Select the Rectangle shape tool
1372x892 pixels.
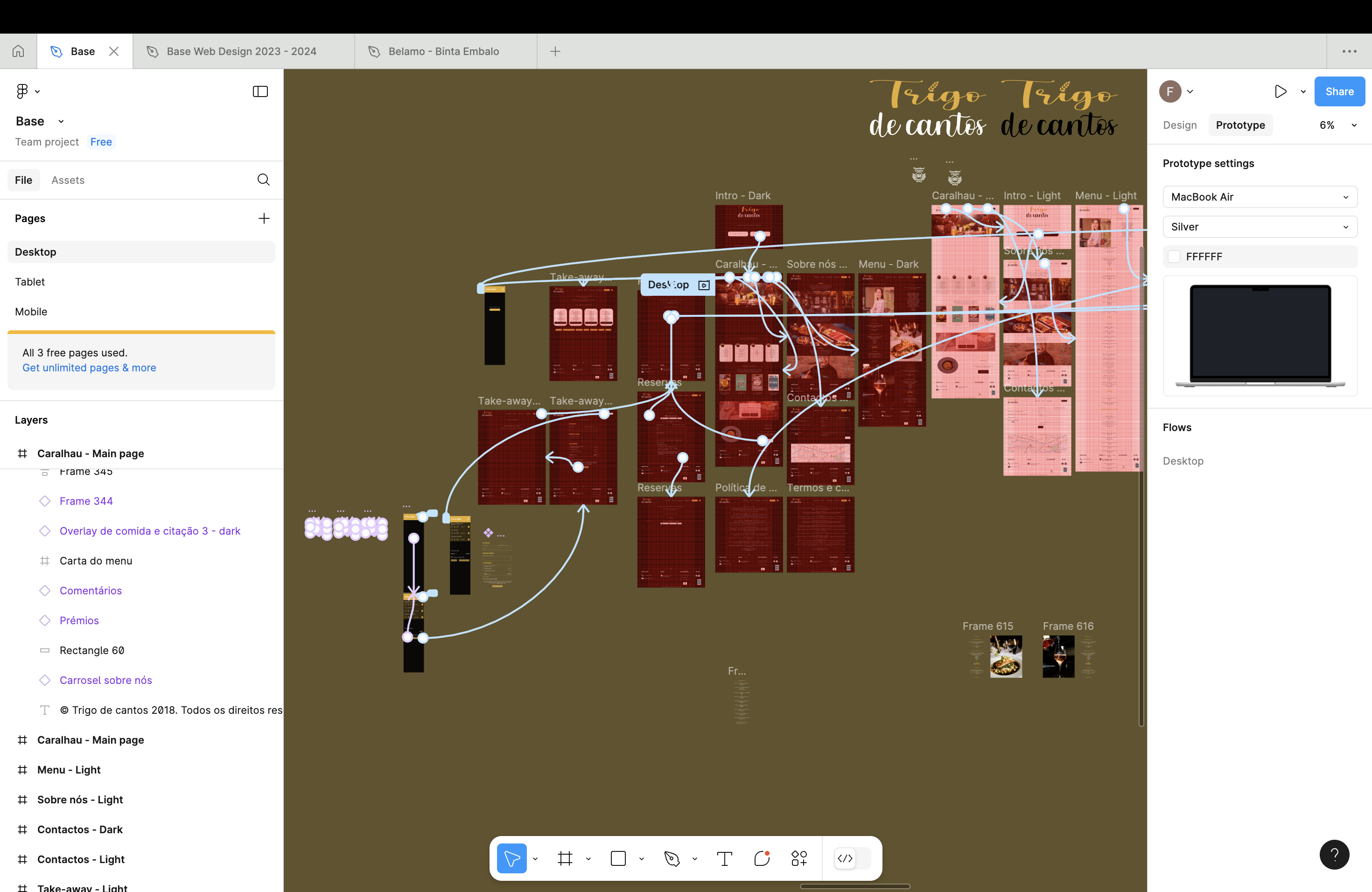[618, 858]
